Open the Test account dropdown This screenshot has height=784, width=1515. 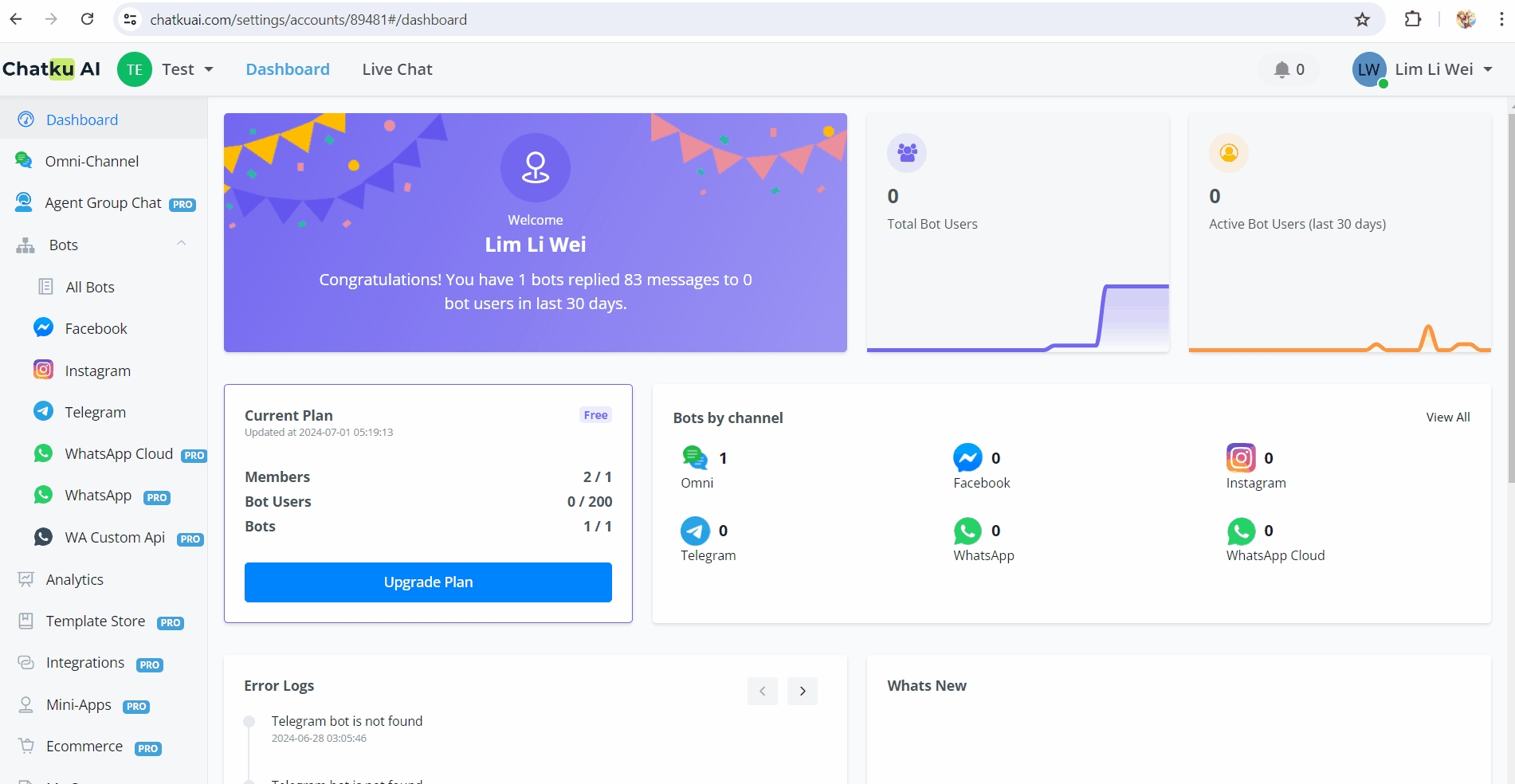point(186,69)
